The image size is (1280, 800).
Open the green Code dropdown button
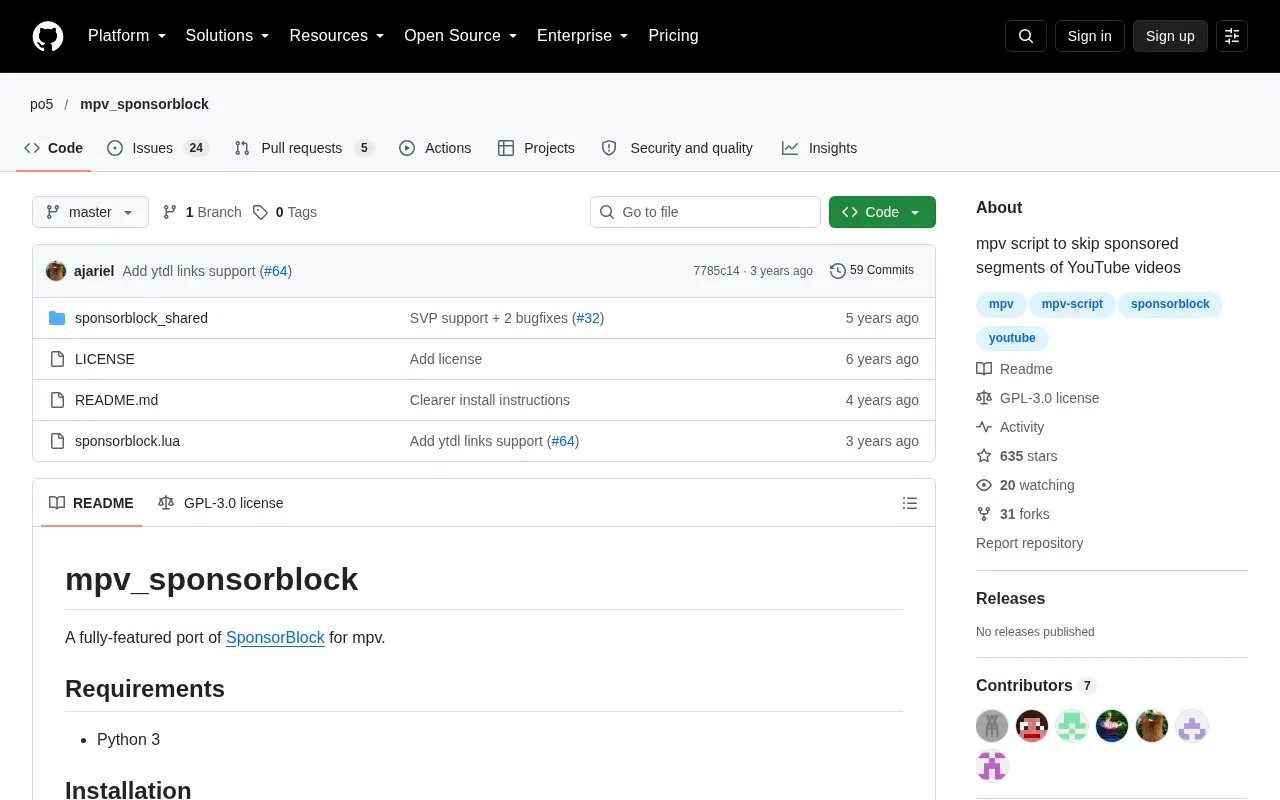coord(882,212)
